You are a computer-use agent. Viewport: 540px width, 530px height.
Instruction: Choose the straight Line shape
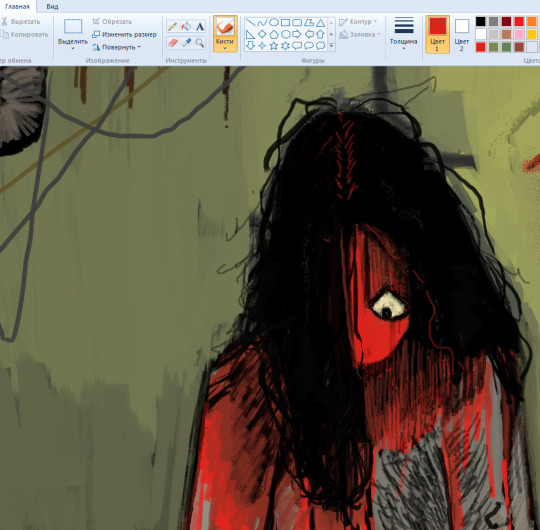click(x=251, y=23)
